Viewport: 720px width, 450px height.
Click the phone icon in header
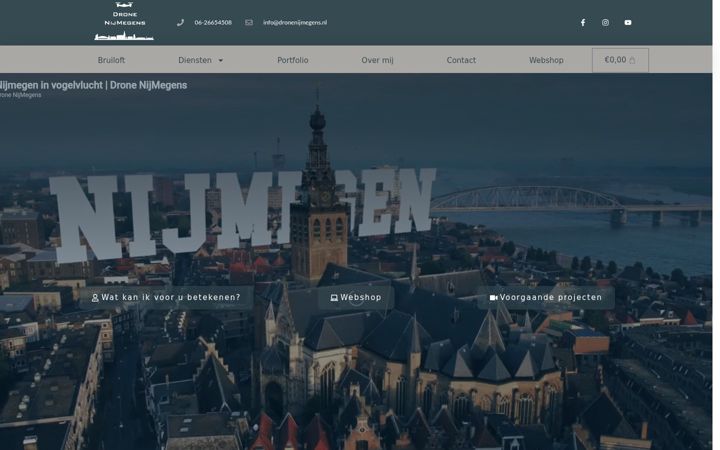click(180, 22)
